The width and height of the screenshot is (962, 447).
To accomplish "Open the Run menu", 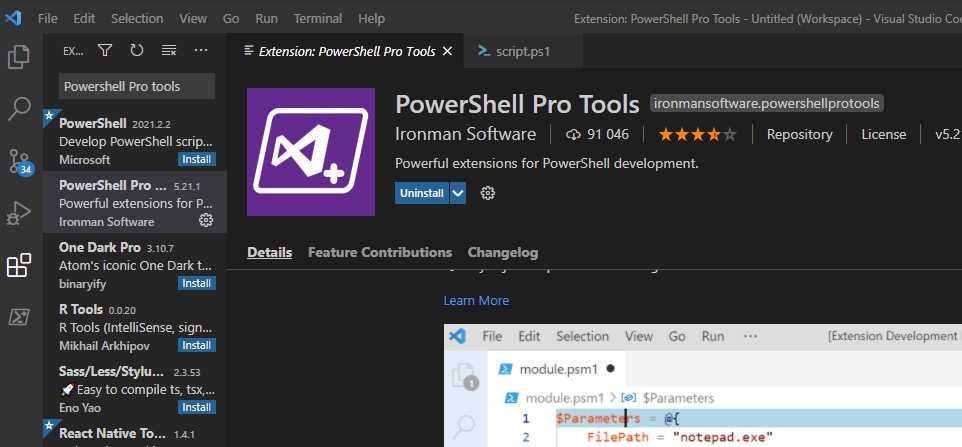I will 266,18.
